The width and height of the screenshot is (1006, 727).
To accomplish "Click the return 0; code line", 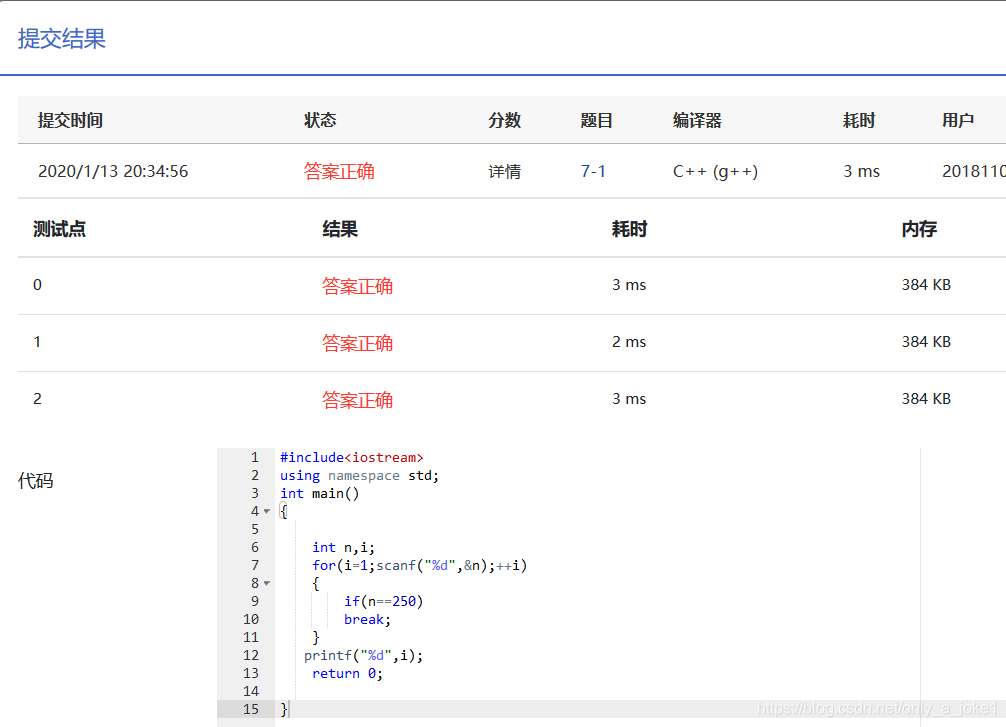I will [x=347, y=673].
